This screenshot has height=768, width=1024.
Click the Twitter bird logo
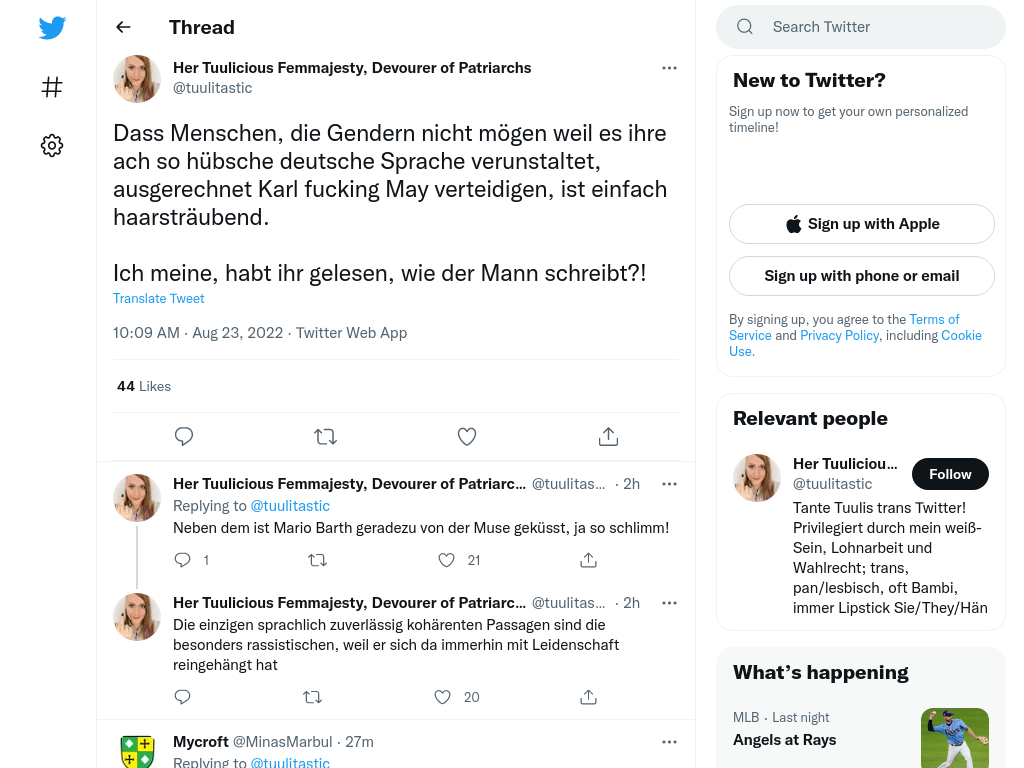pos(52,27)
